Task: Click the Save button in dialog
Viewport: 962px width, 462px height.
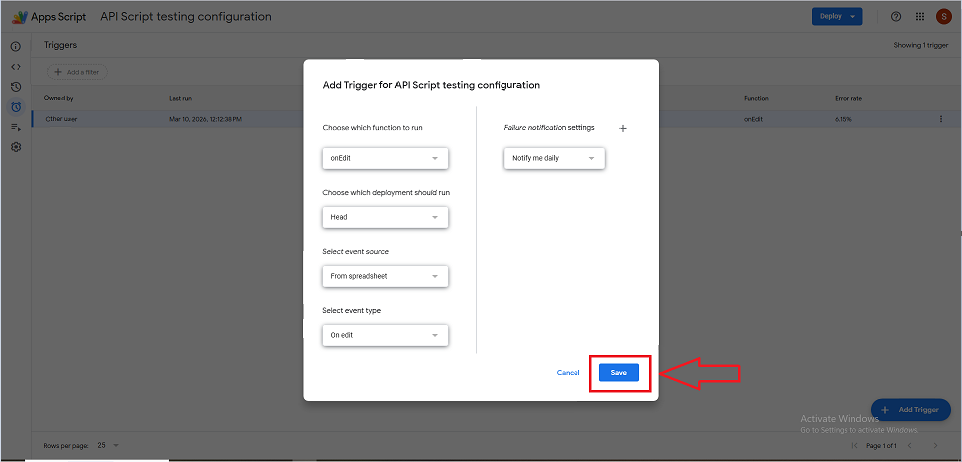Action: tap(619, 372)
